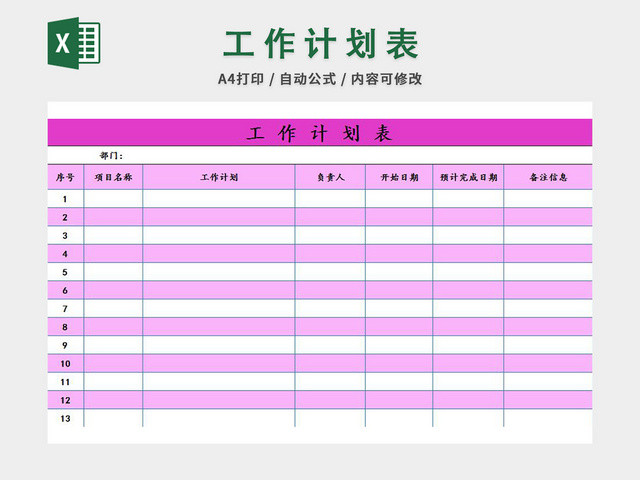The image size is (640, 480).
Task: Click row number 6 cell
Action: coord(66,290)
